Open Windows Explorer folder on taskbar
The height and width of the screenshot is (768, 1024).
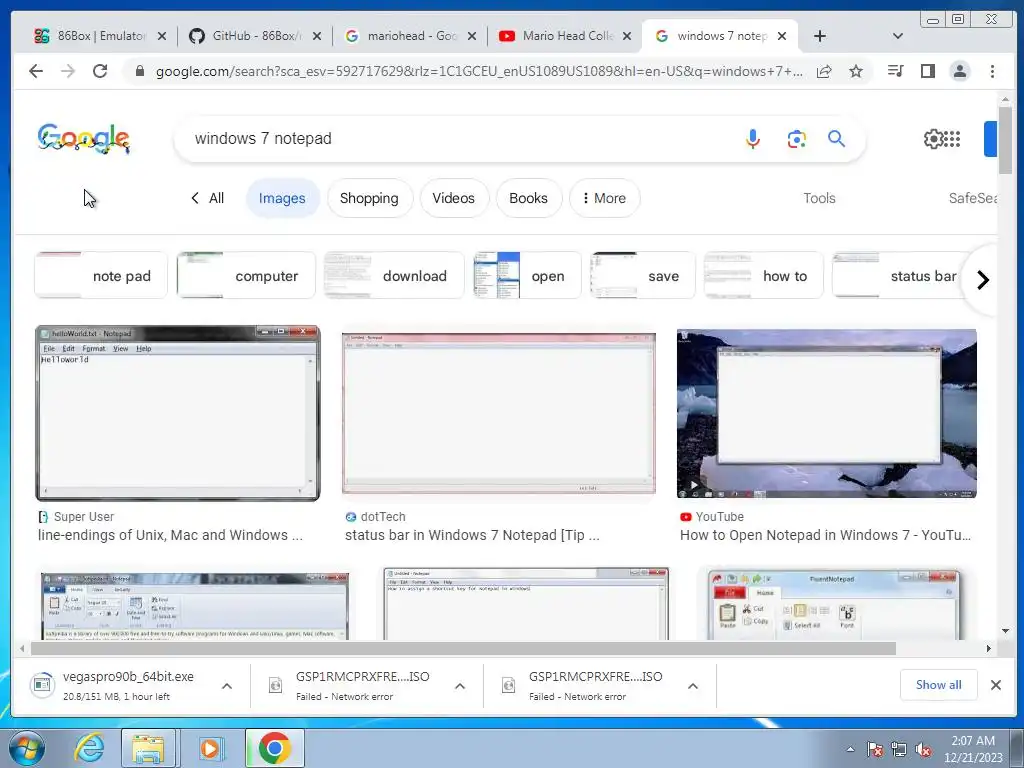coord(149,748)
